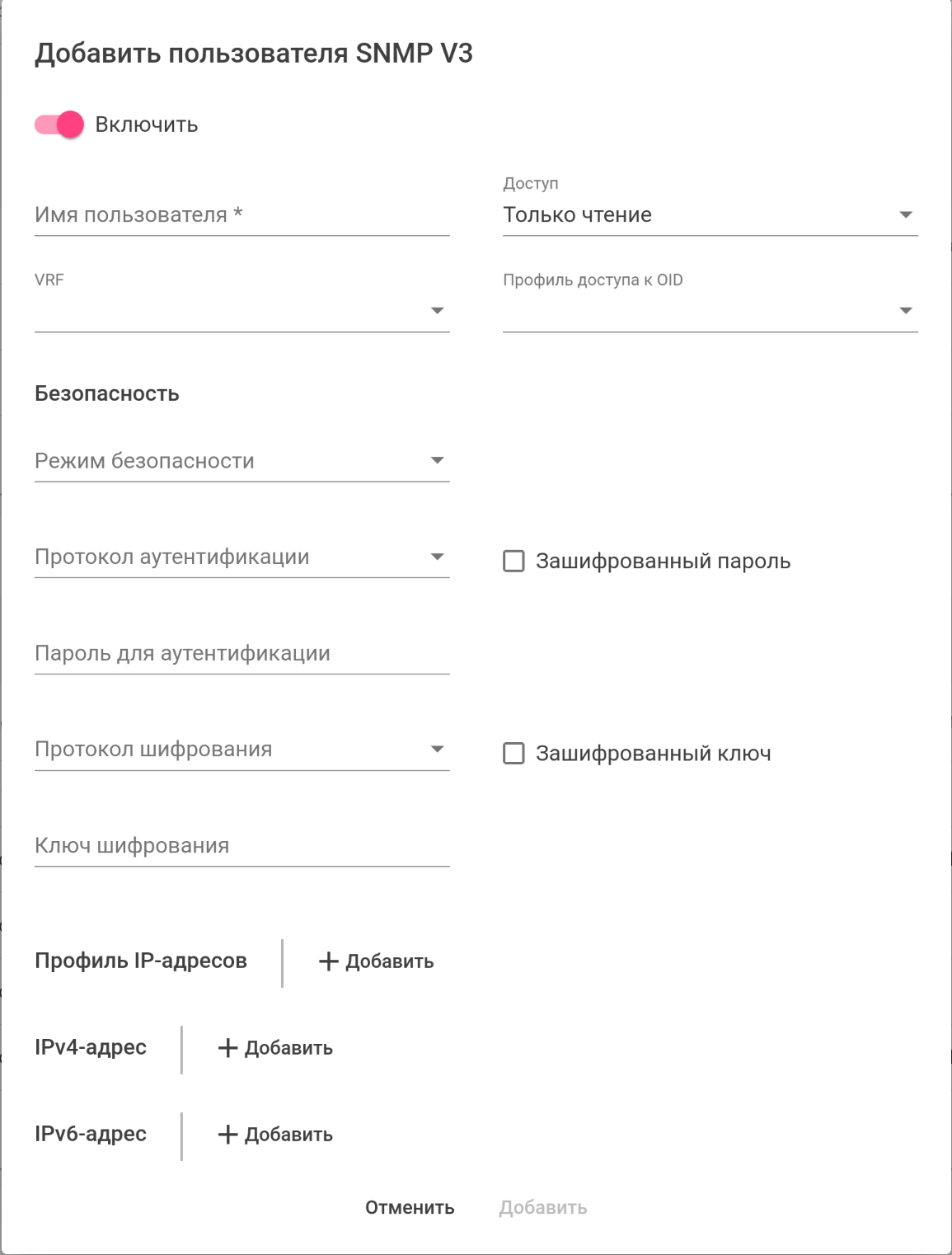Click the bottom Добавить submit button

542,1208
